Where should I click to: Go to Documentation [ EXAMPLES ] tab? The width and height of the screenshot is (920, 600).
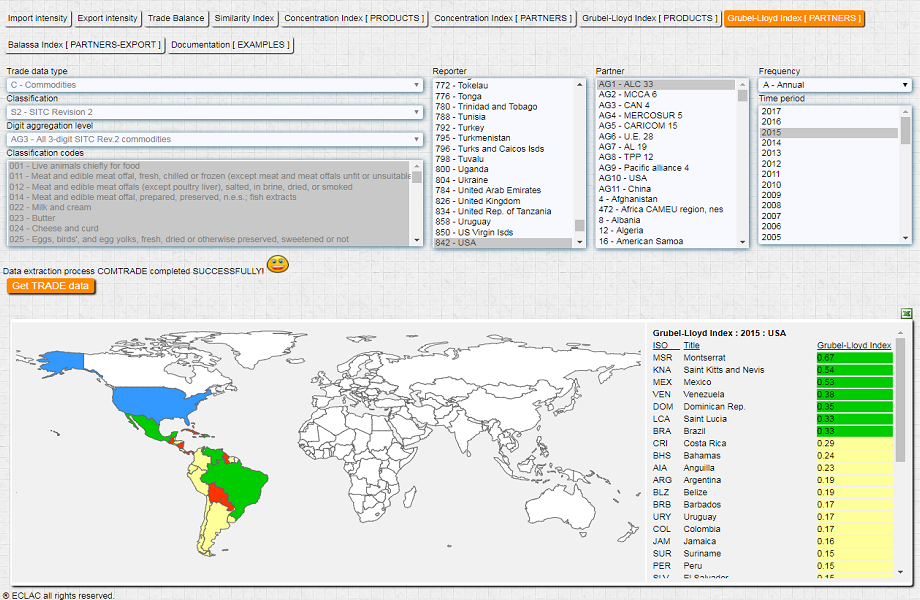click(230, 45)
